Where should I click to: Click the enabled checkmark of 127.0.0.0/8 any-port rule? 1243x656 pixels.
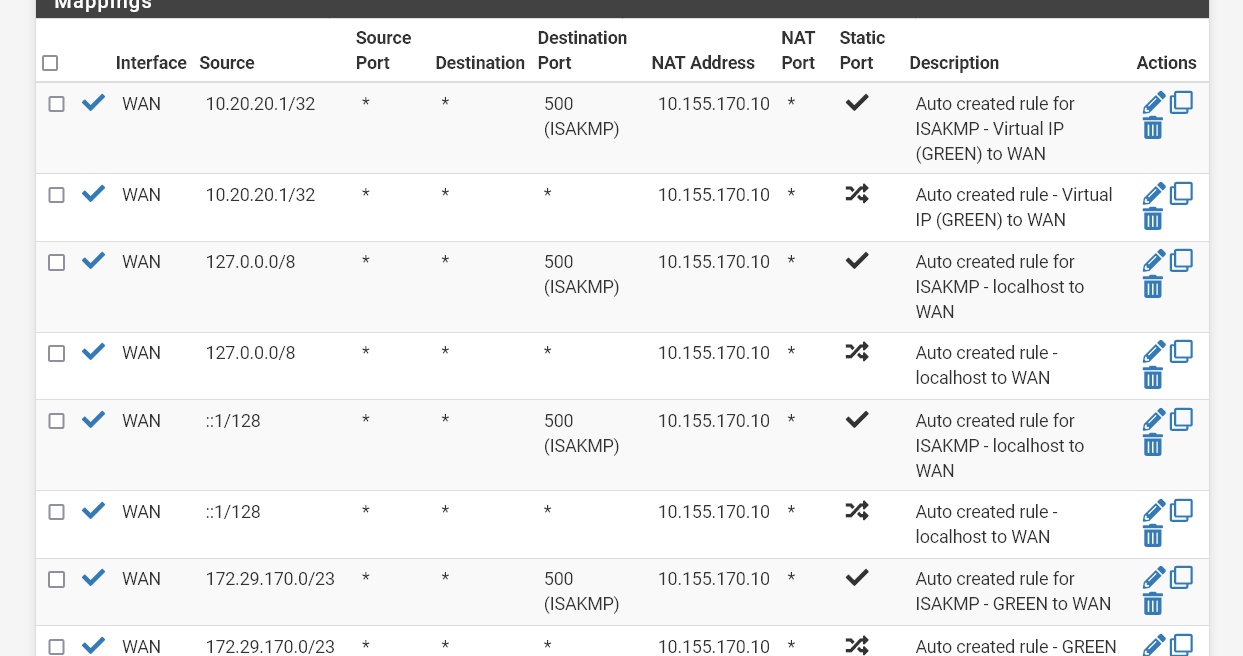[x=93, y=352]
